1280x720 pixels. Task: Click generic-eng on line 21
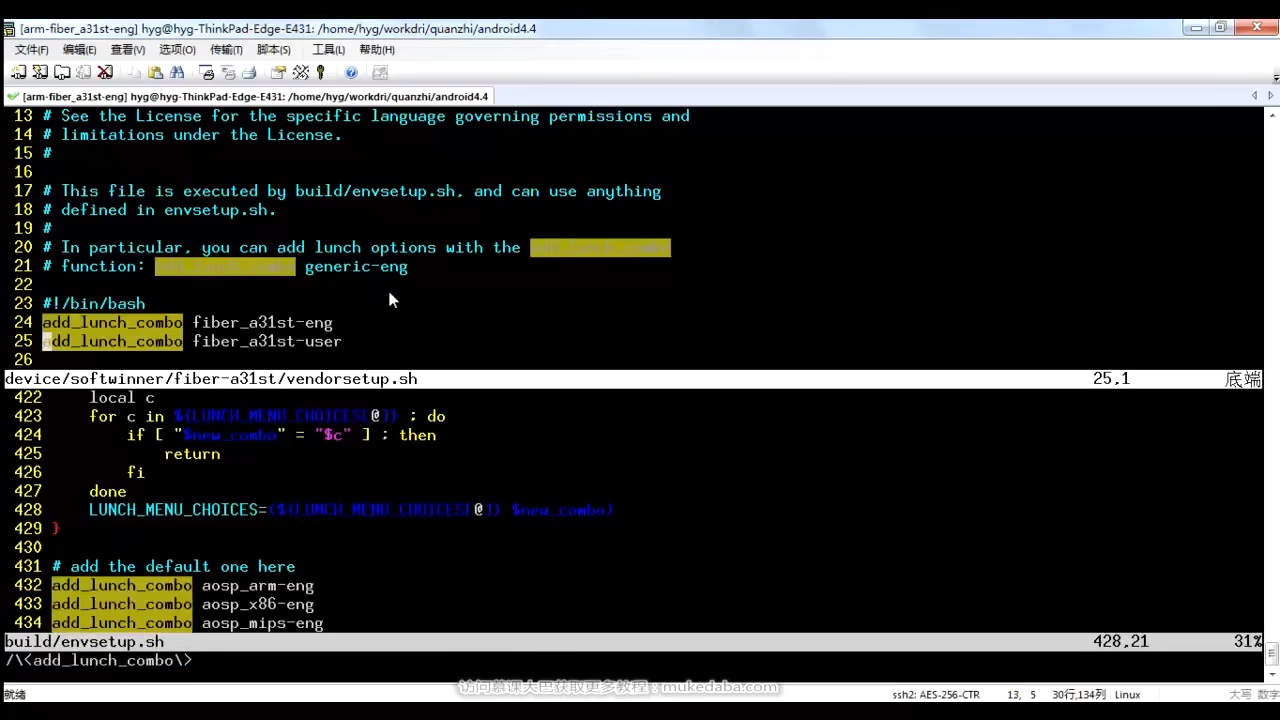point(356,266)
